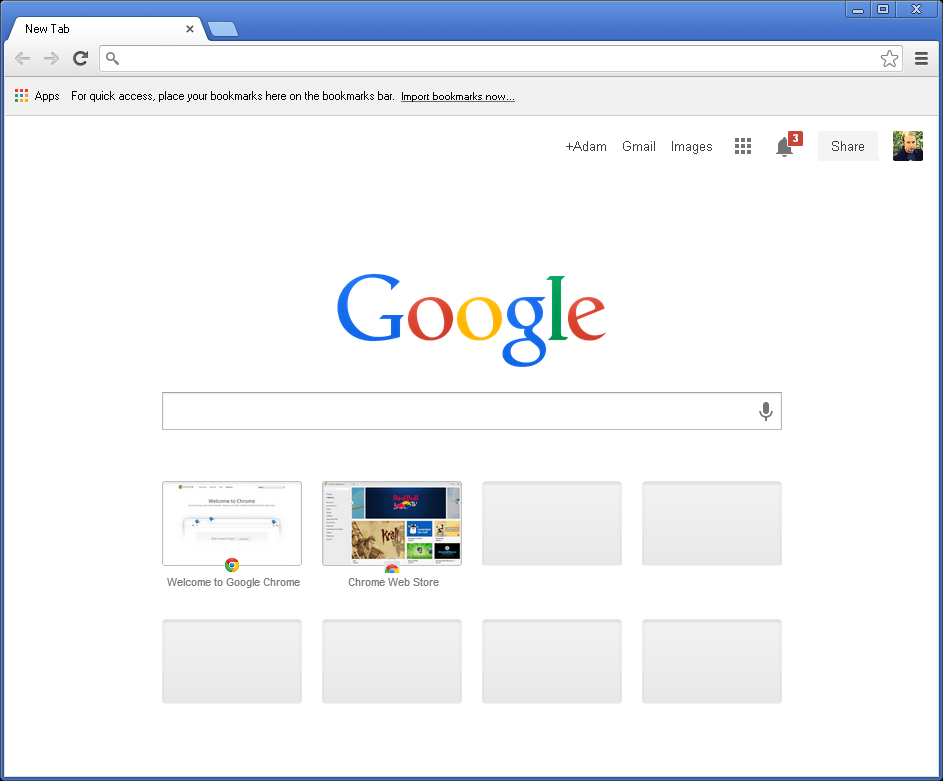This screenshot has width=943, height=781.
Task: Open the +Adam profile link
Action: 586,147
